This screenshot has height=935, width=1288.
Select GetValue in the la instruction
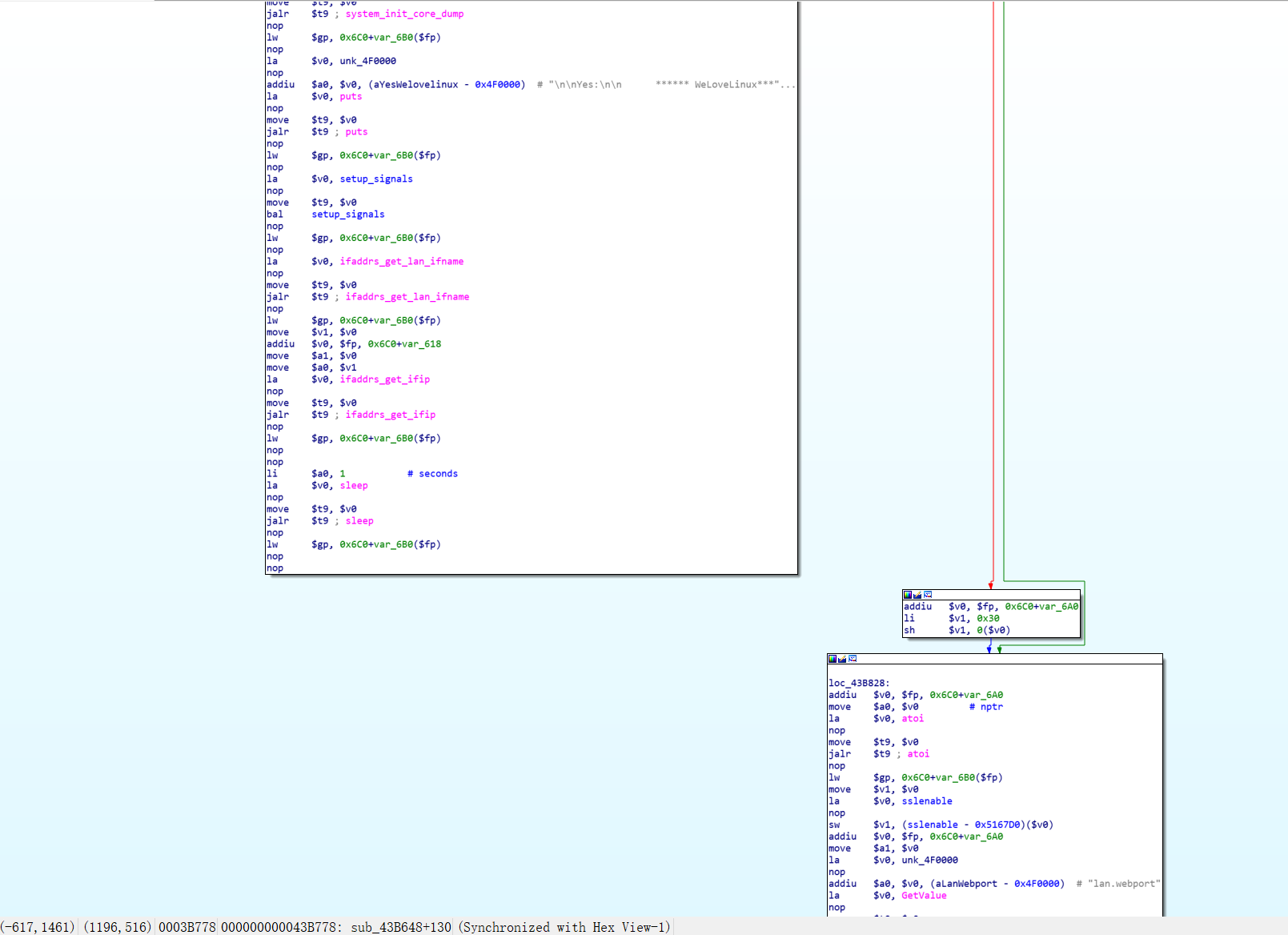(x=924, y=895)
